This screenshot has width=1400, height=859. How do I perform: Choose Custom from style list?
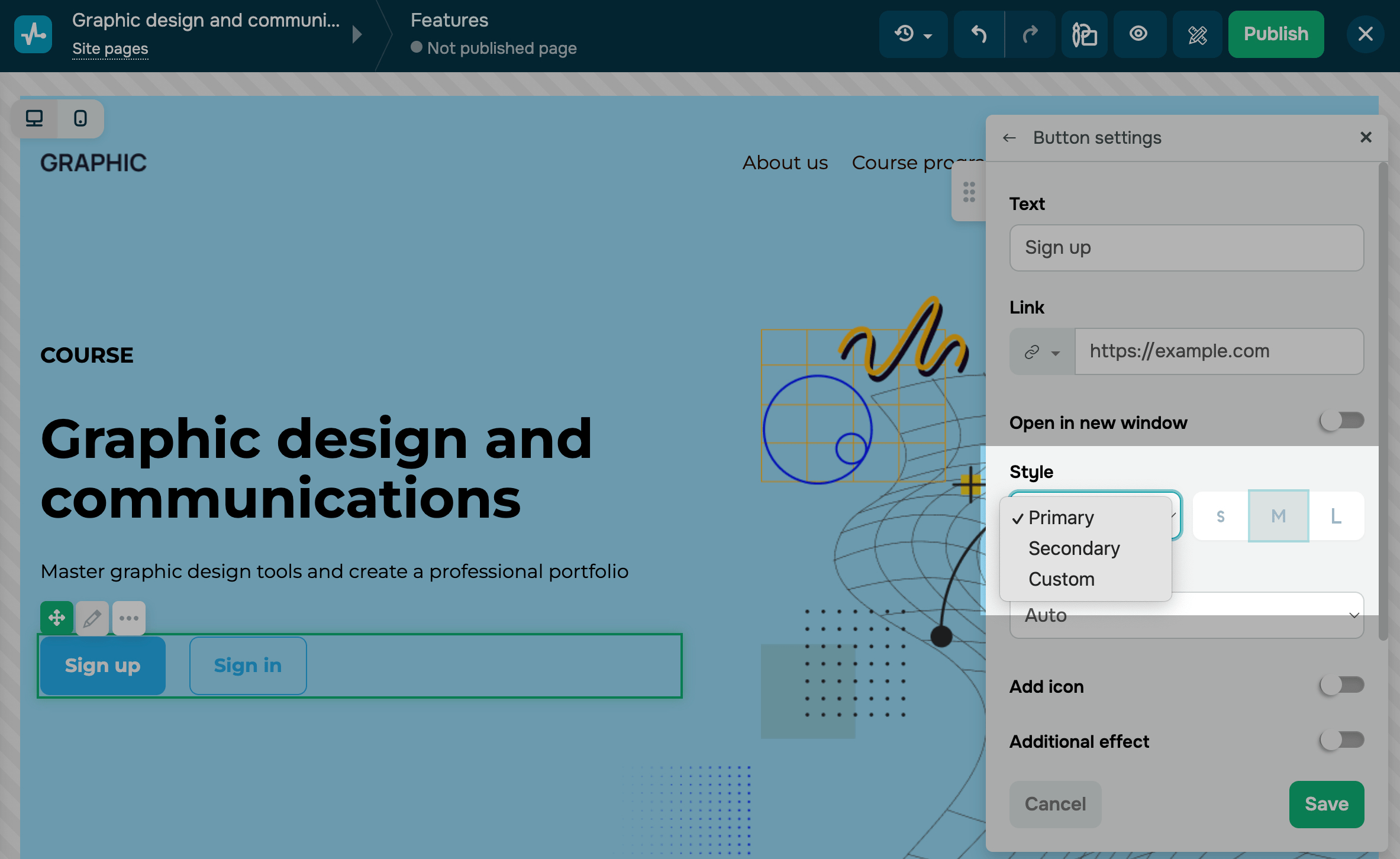[x=1062, y=579]
